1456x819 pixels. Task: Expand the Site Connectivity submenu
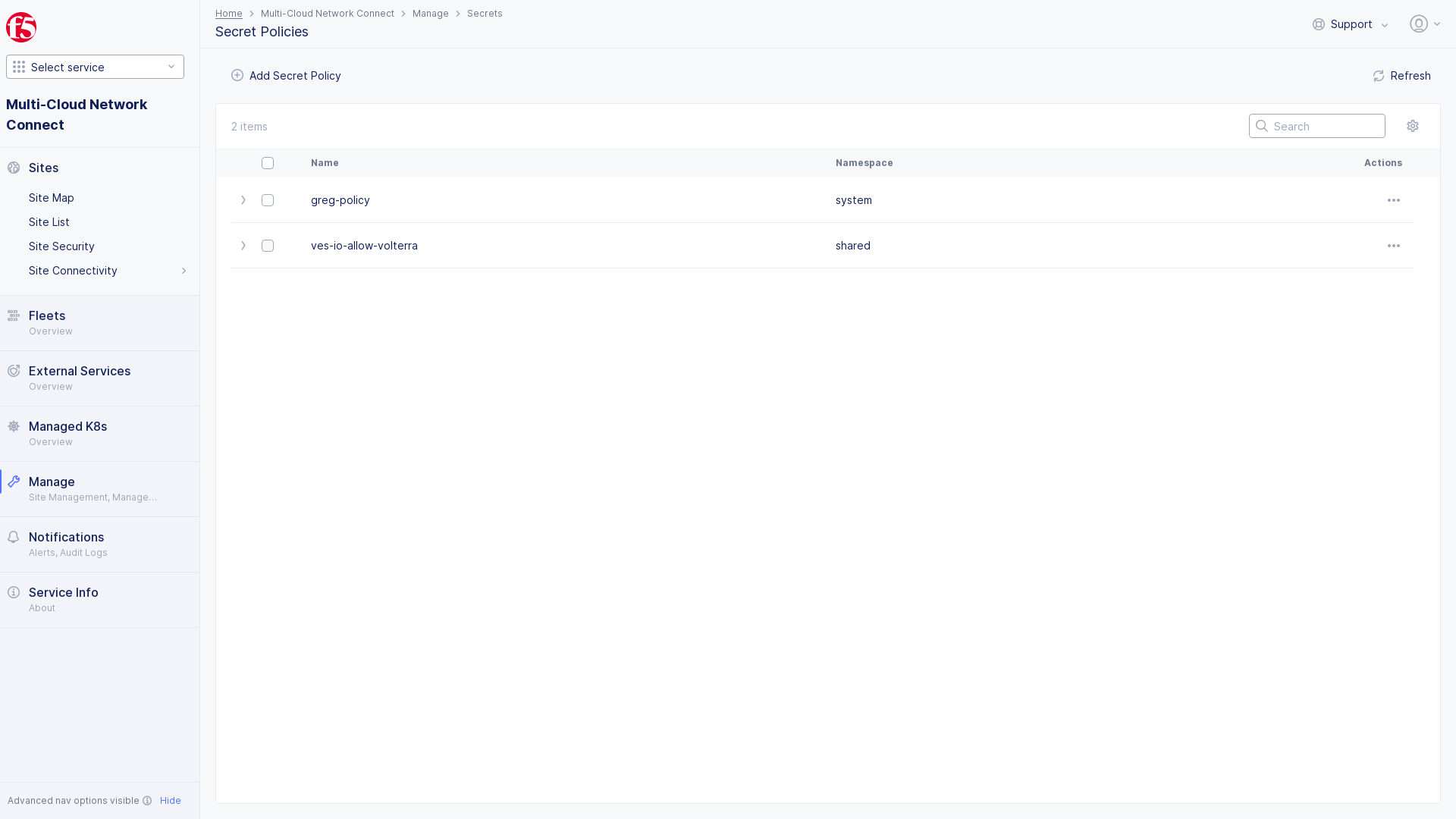[184, 271]
